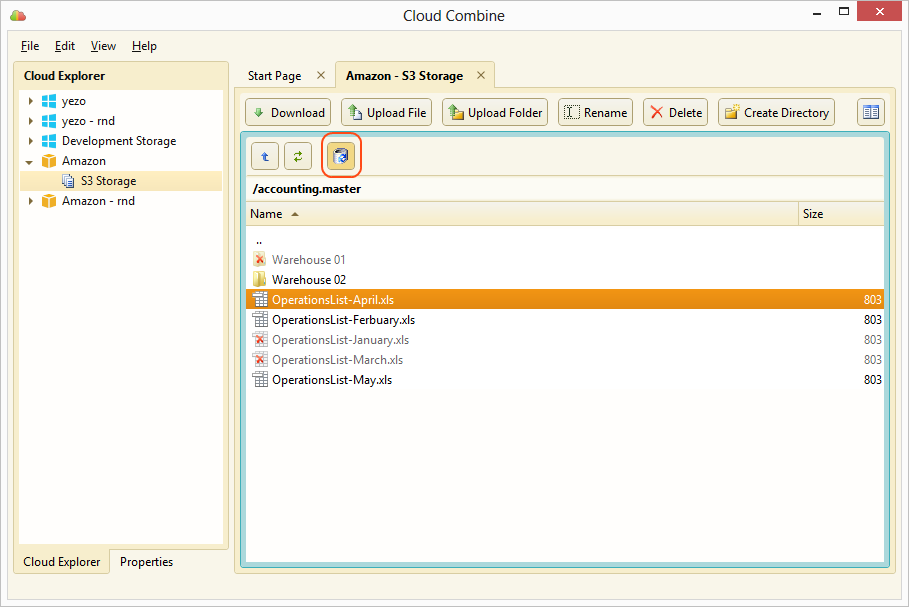Image resolution: width=909 pixels, height=607 pixels.
Task: Select the Amazon - S3 Storage tab
Action: coord(405,76)
